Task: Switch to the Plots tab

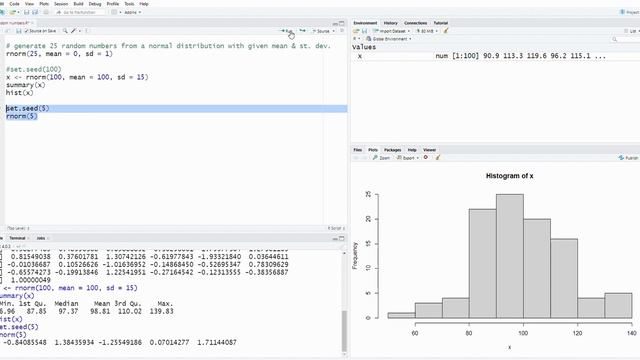Action: click(373, 150)
